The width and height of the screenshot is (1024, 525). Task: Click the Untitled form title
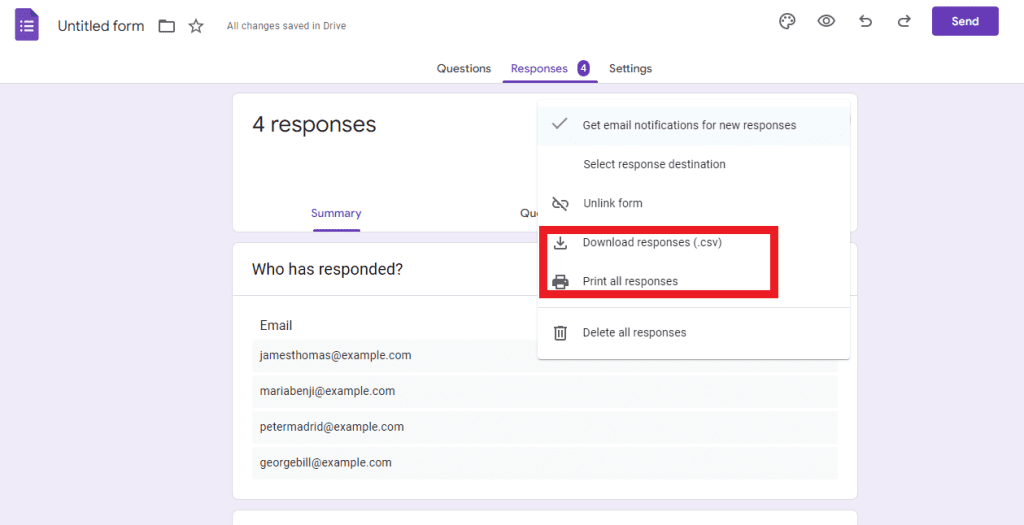click(x=101, y=26)
